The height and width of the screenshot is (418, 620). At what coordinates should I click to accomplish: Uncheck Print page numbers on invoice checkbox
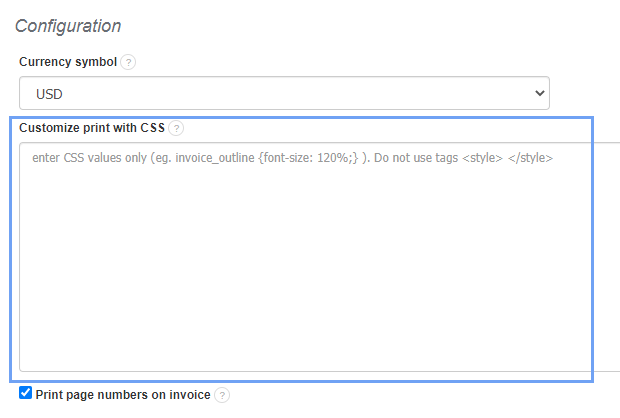pos(26,394)
